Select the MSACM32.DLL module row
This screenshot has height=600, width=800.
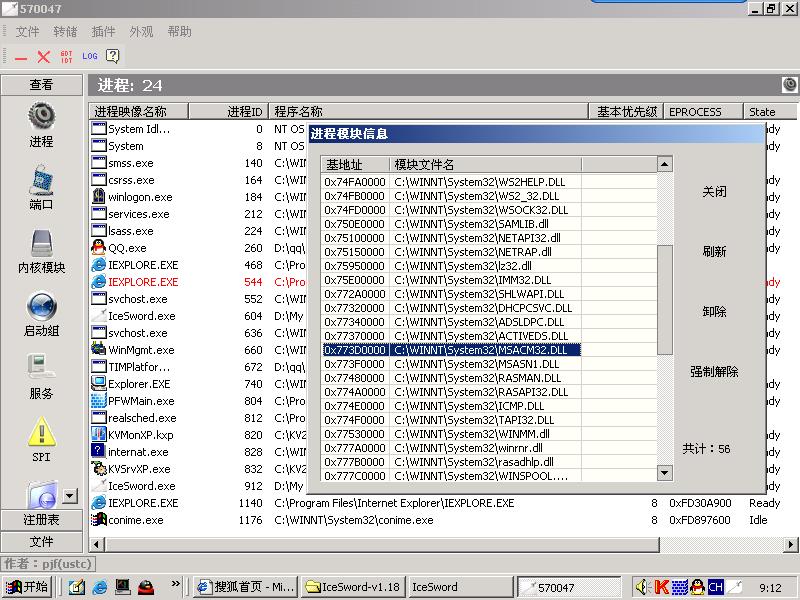(x=452, y=350)
